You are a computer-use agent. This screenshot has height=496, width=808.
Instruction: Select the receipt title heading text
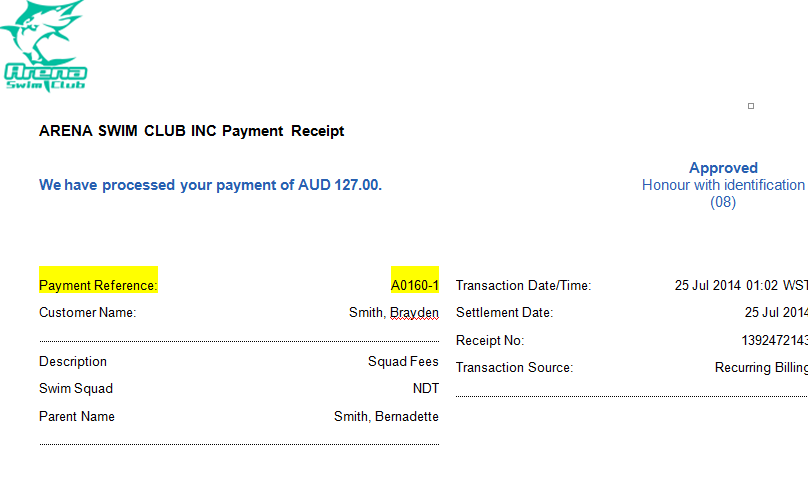[191, 131]
